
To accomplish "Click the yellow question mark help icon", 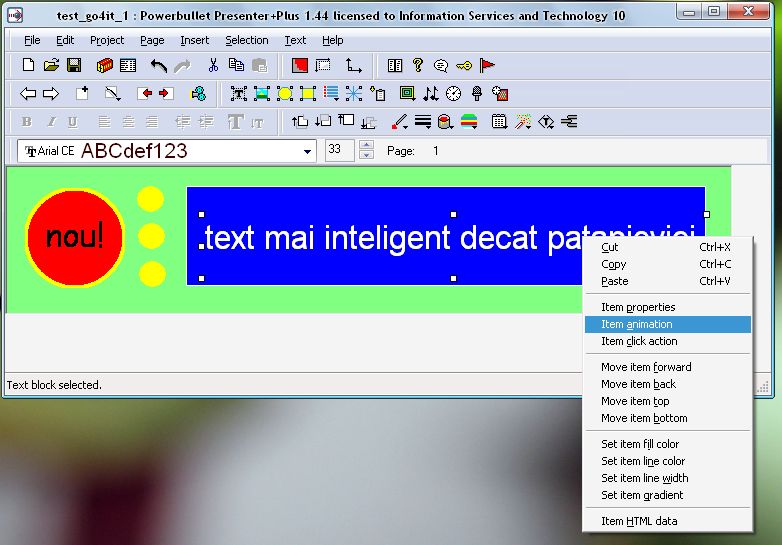I will [x=418, y=65].
